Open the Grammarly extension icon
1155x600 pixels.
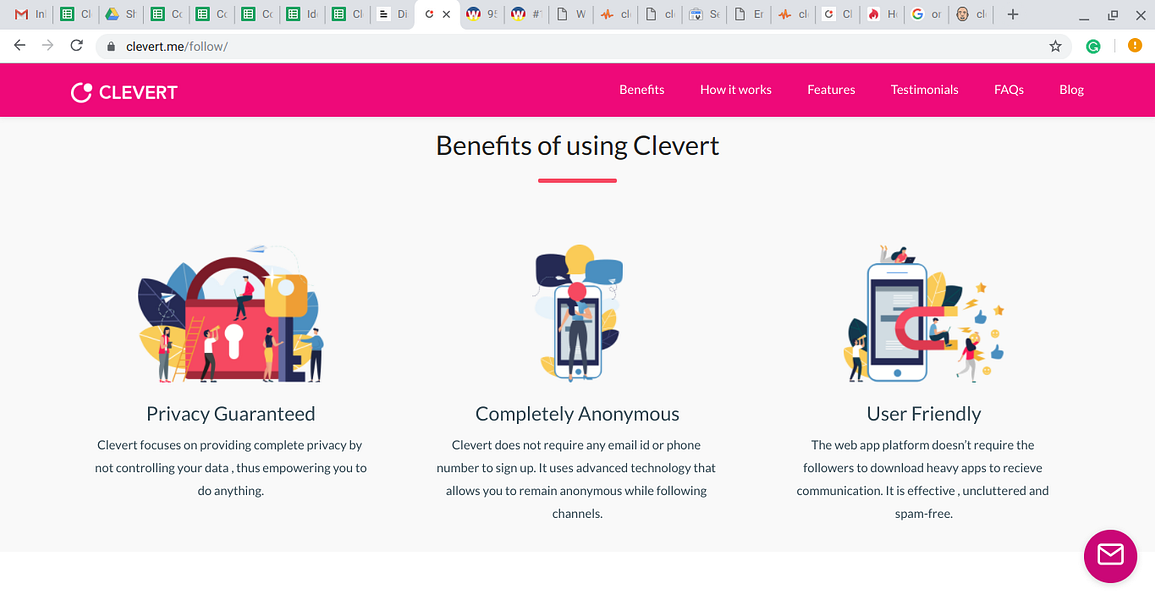click(x=1093, y=46)
